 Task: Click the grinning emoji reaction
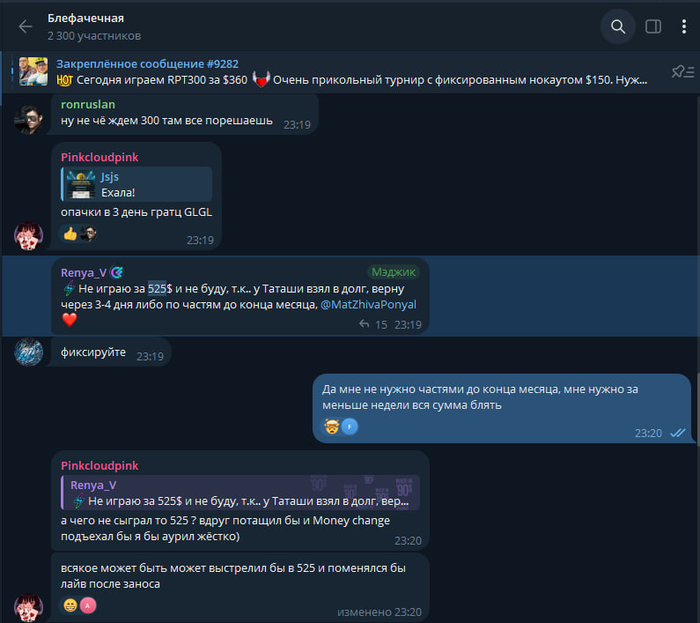click(70, 606)
